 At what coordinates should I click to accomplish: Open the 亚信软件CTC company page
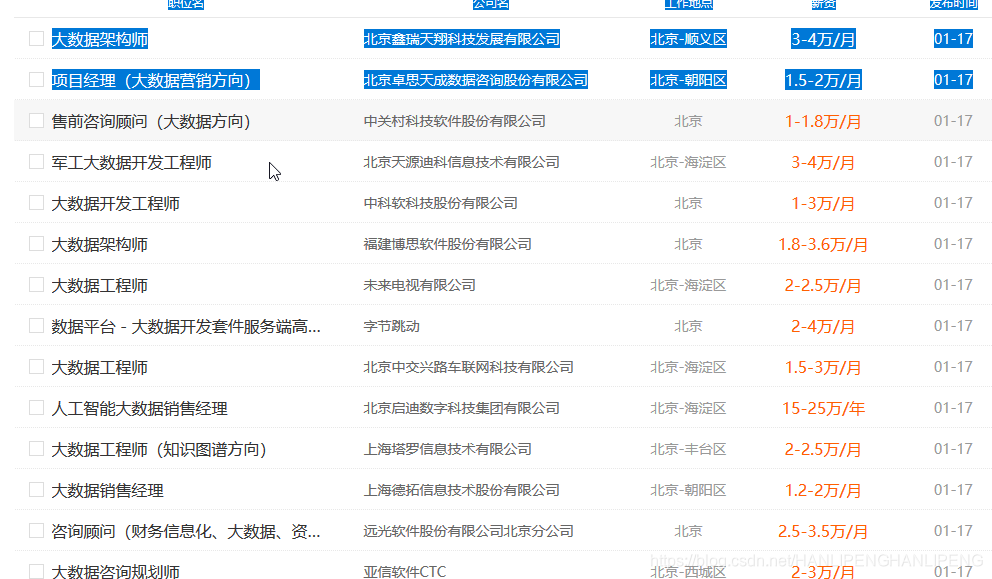click(405, 571)
